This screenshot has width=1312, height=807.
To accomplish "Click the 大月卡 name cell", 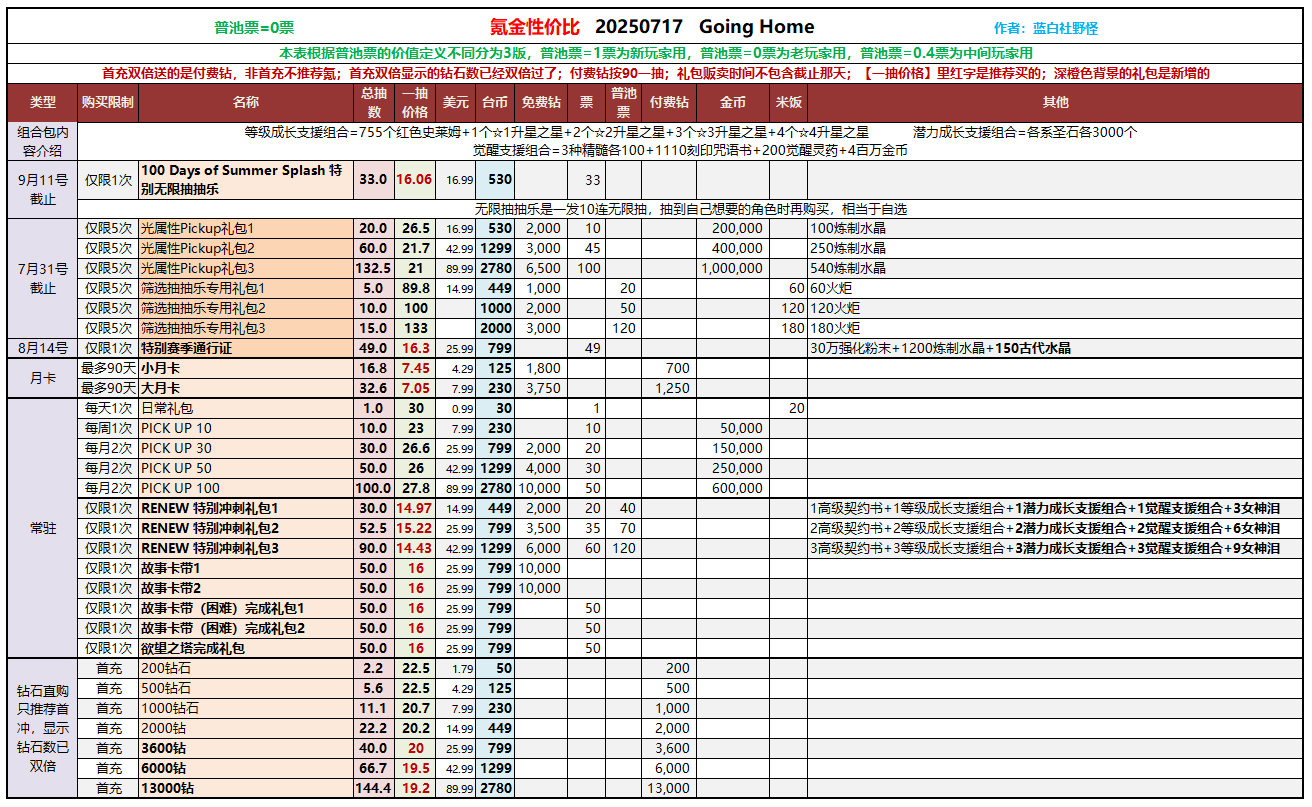I will [x=246, y=388].
